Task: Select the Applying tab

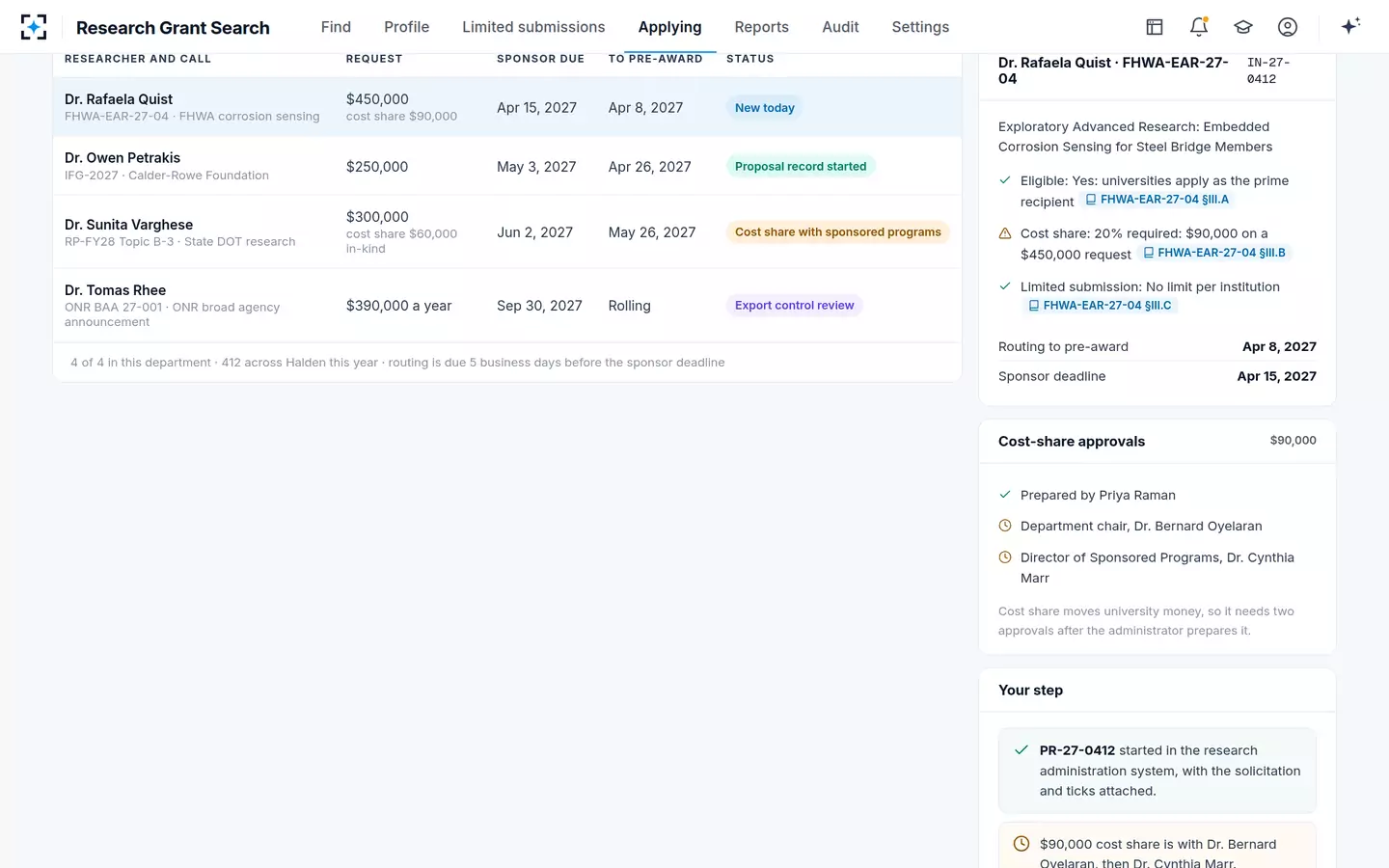Action: pyautogui.click(x=670, y=27)
